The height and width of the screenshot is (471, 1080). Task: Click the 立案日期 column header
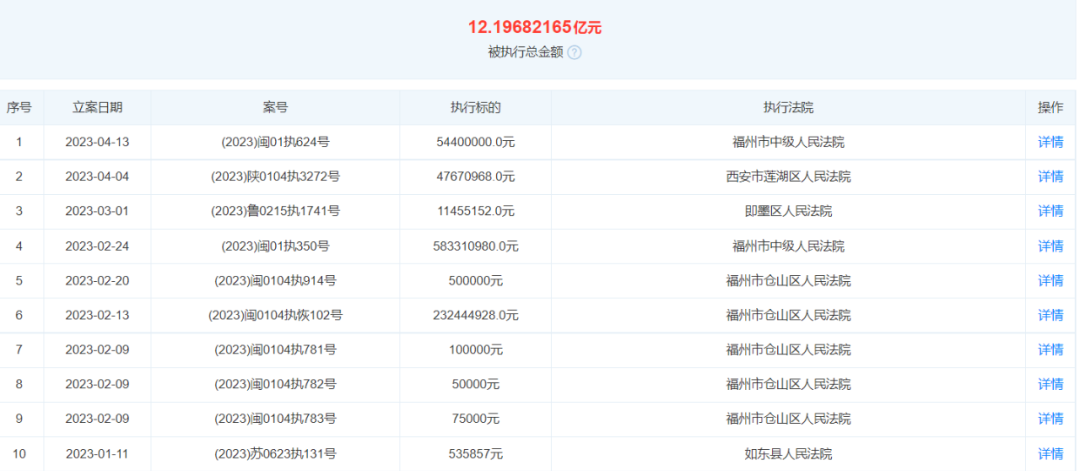97,107
